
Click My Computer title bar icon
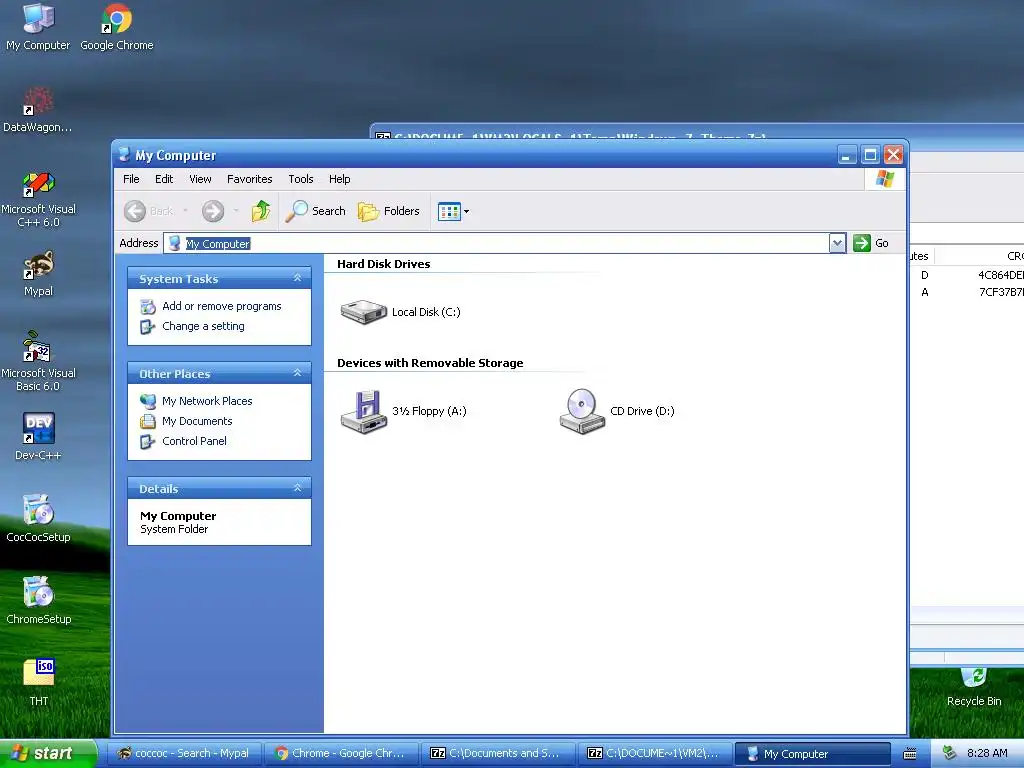pos(124,155)
